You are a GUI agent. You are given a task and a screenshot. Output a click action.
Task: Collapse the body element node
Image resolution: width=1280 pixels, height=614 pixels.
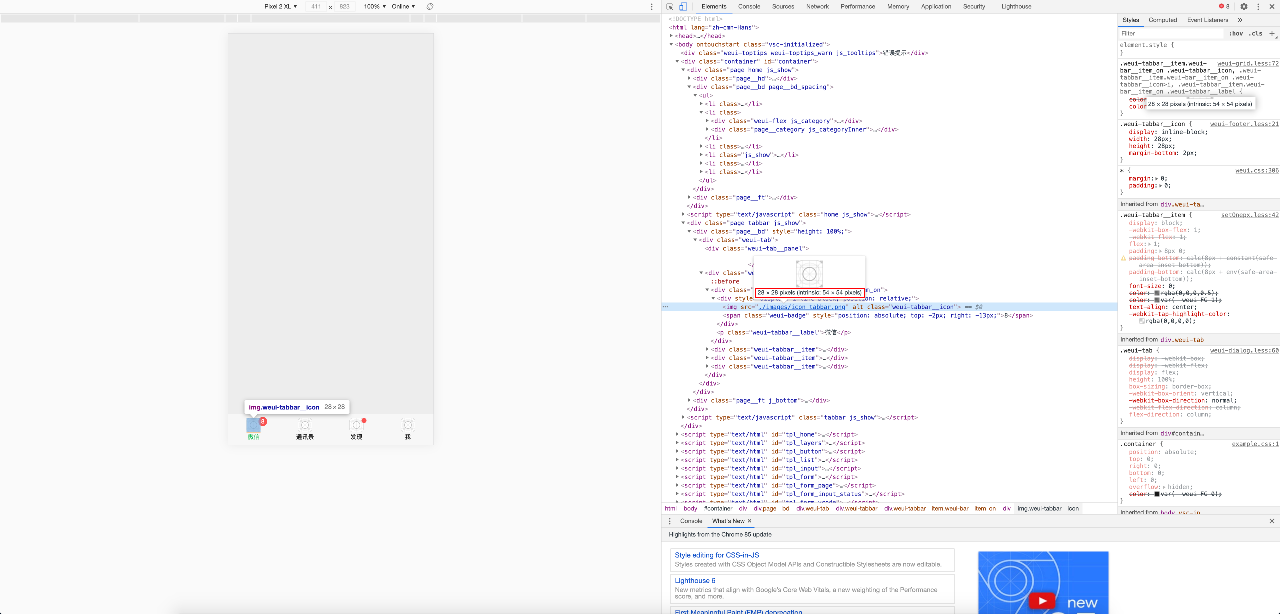672,45
